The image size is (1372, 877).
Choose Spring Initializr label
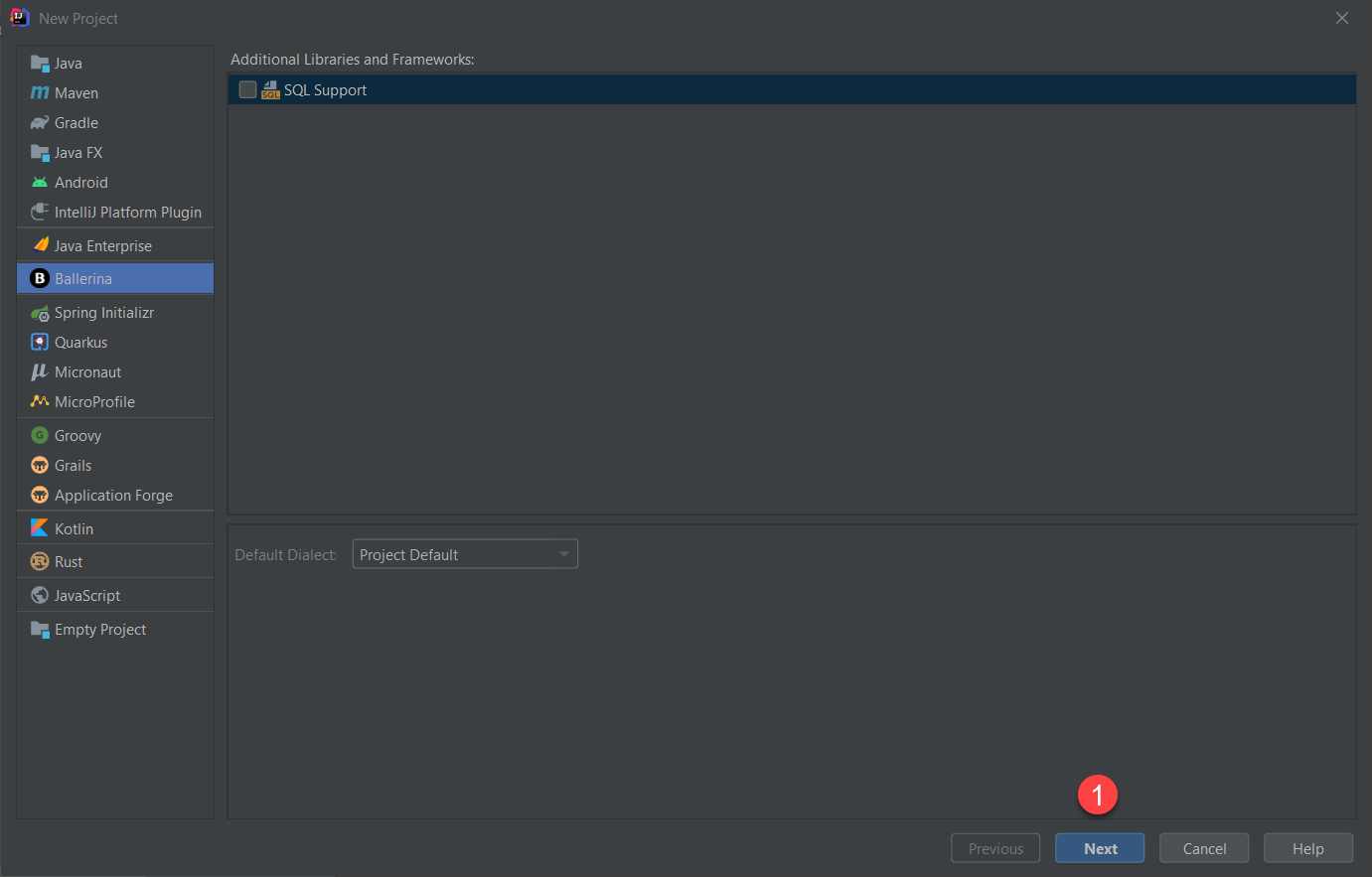[x=104, y=313]
